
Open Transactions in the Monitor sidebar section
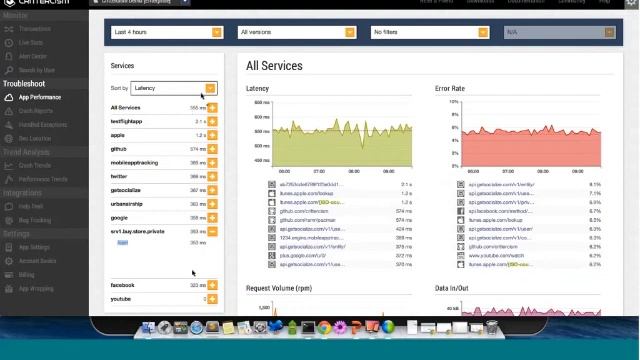pyautogui.click(x=35, y=29)
